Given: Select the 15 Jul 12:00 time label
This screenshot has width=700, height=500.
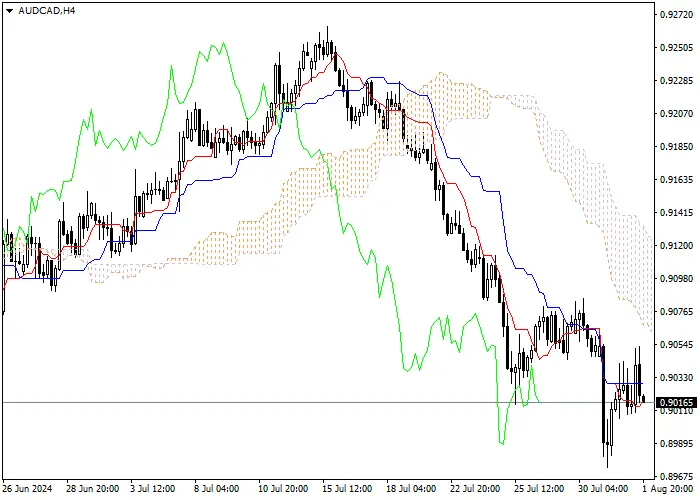Looking at the screenshot, I should click(347, 489).
